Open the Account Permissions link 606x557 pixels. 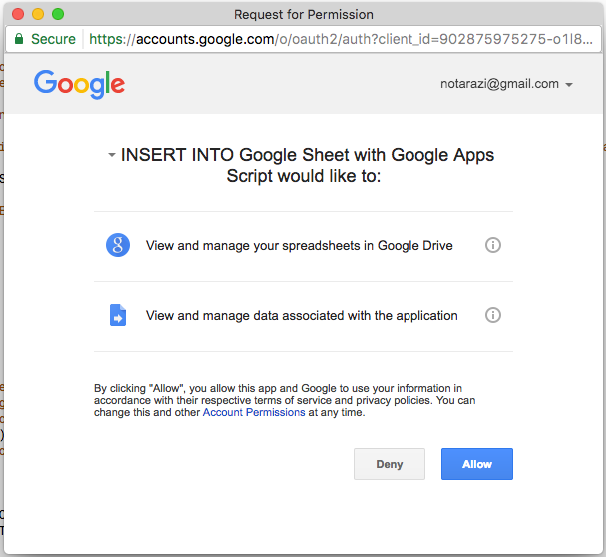pos(254,412)
